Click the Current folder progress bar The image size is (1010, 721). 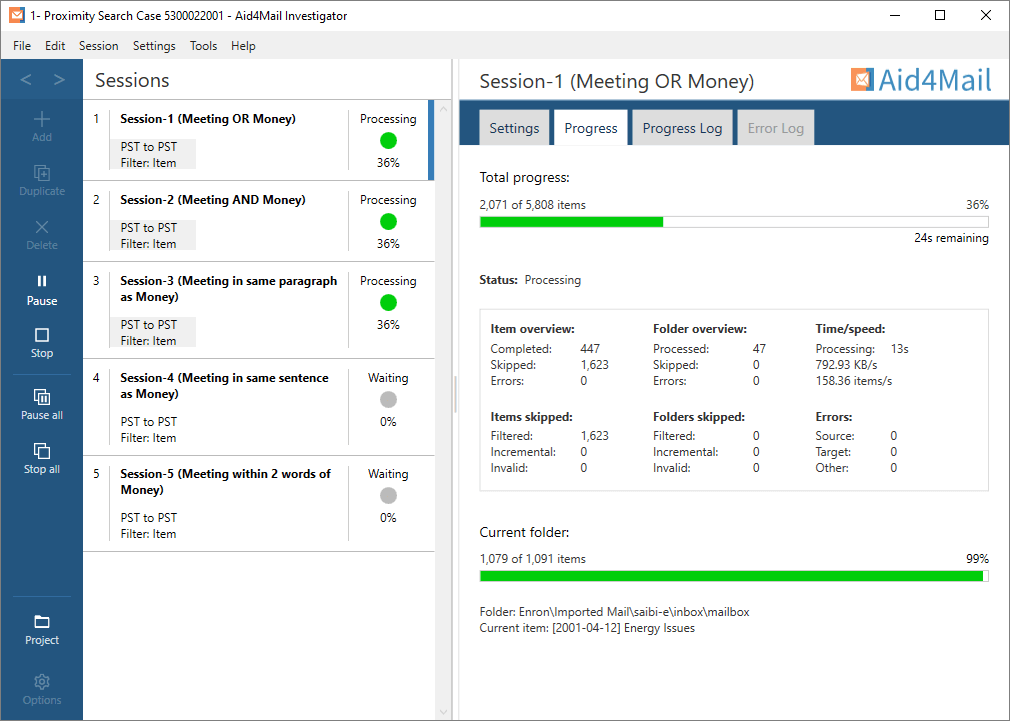tap(734, 576)
